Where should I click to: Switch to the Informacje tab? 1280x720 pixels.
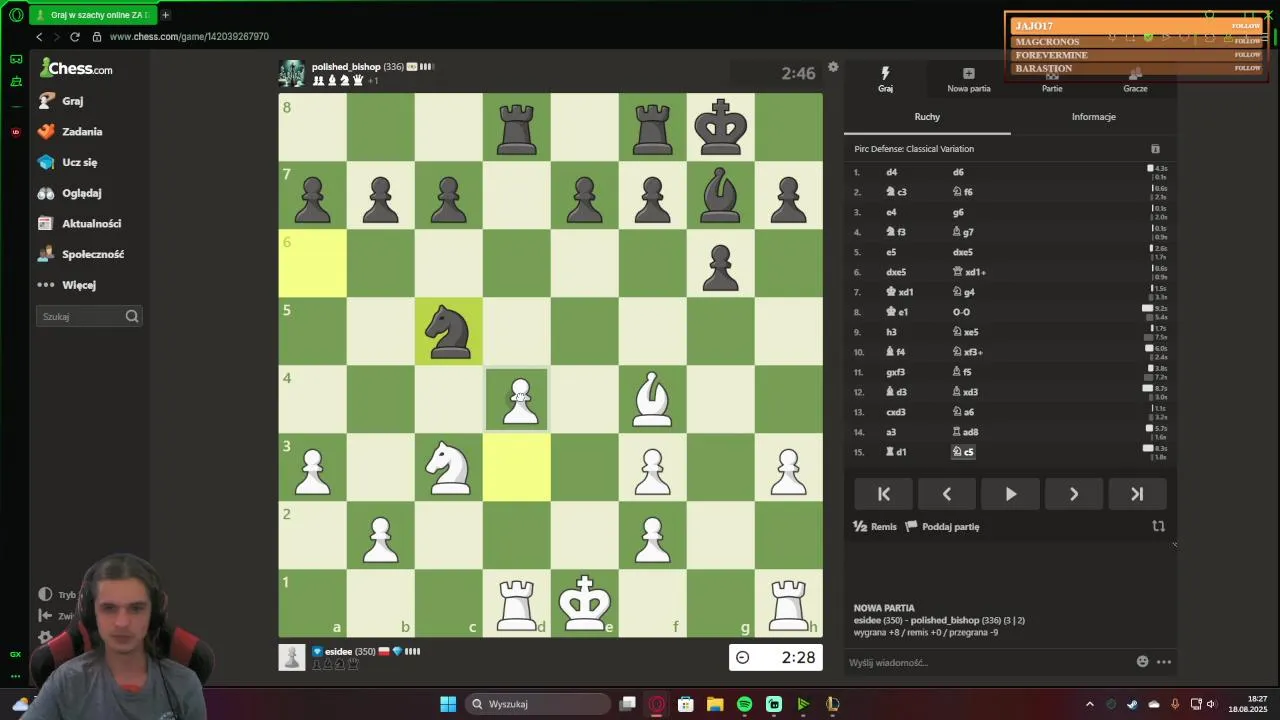point(1094,117)
